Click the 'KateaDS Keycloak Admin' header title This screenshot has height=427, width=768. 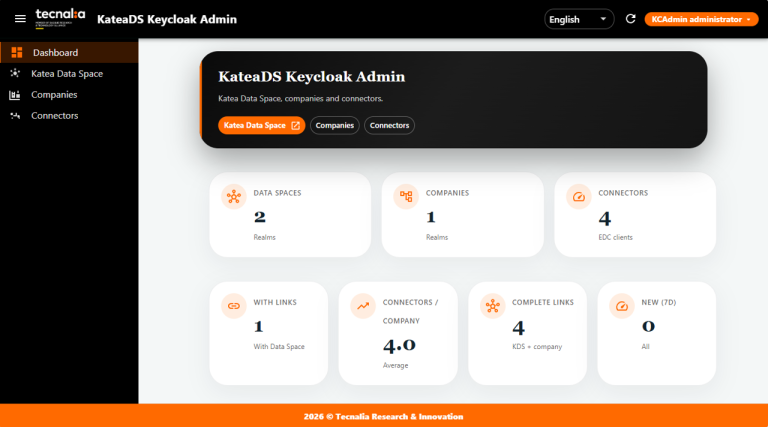click(167, 19)
